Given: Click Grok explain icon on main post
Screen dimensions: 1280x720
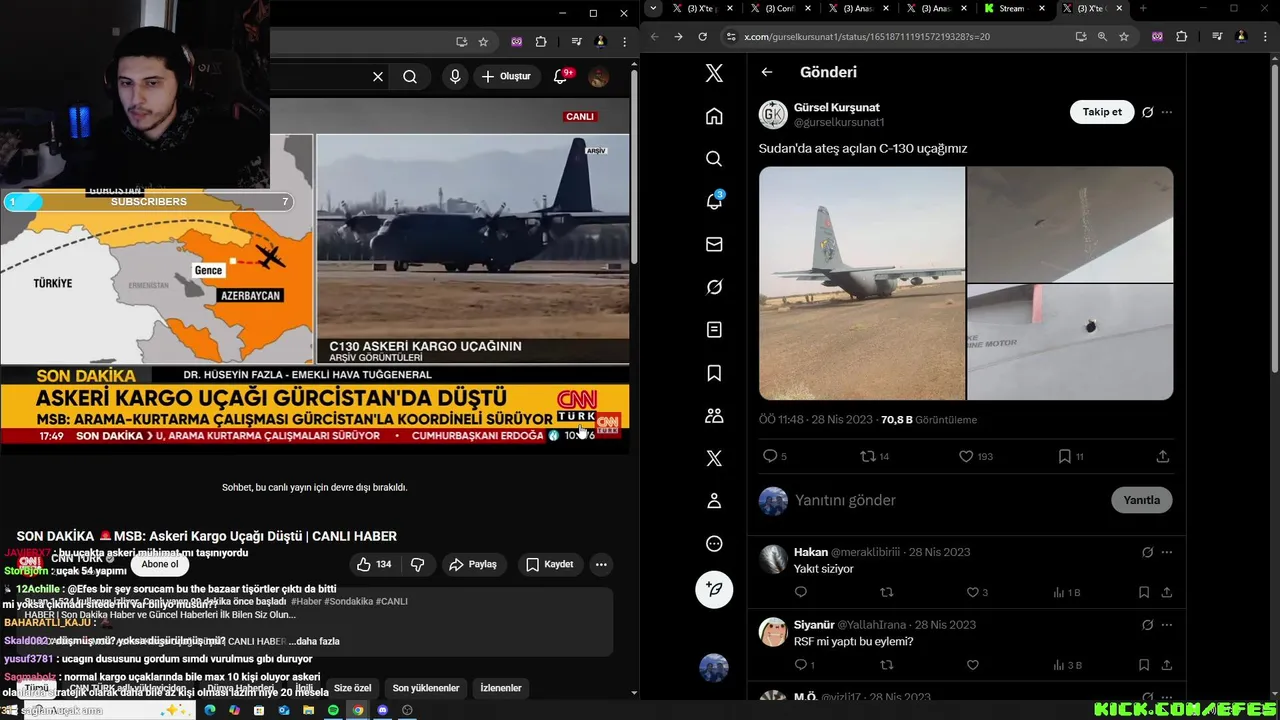Looking at the screenshot, I should pos(1148,112).
